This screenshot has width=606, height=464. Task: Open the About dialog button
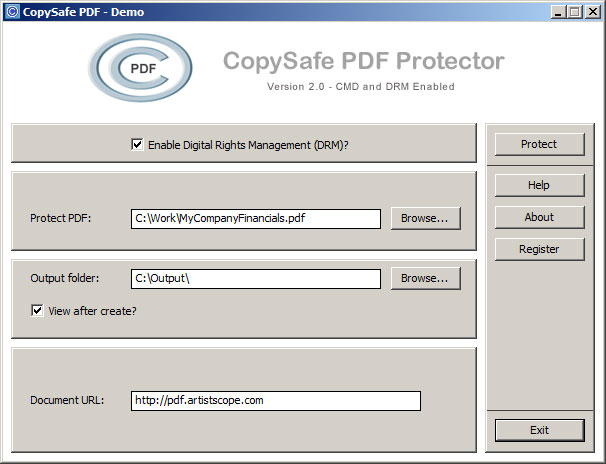(539, 218)
